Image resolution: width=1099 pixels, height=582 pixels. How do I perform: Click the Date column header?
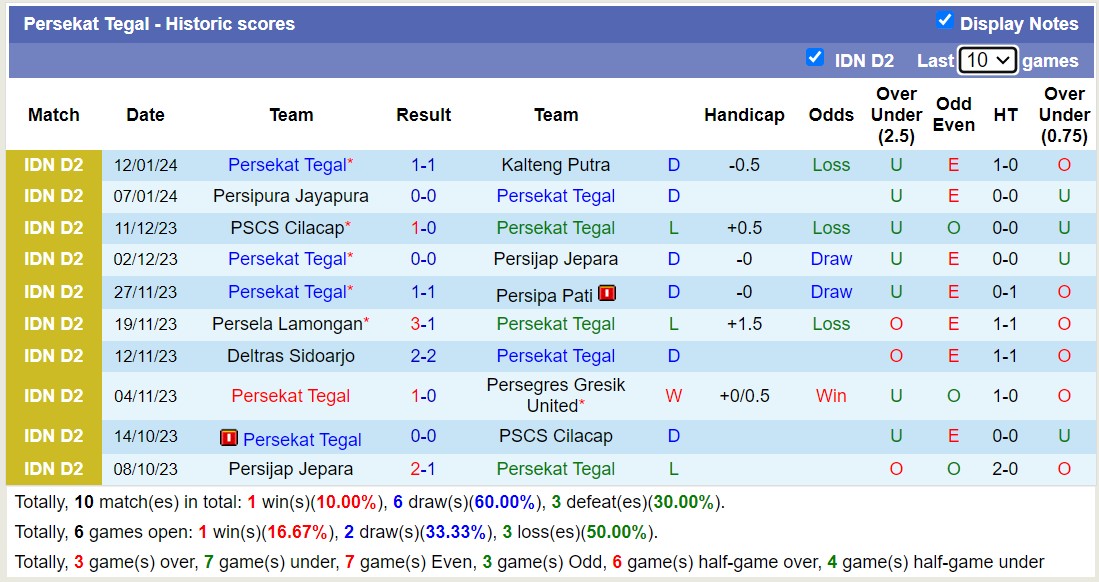(145, 114)
